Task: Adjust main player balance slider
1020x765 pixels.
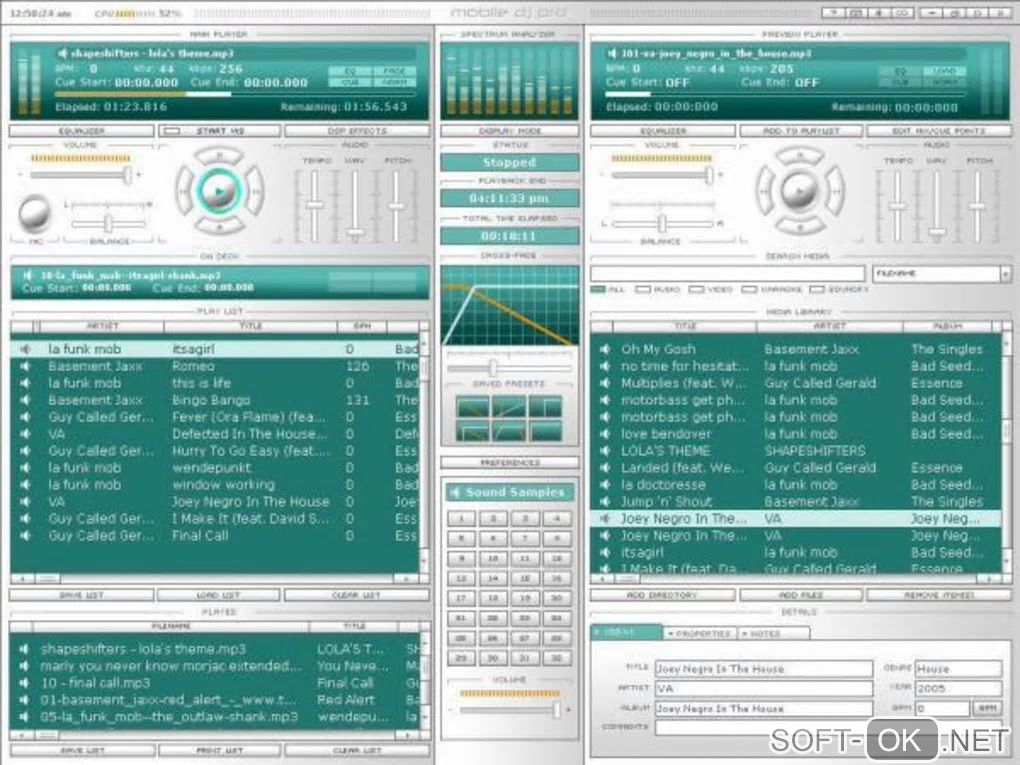Action: (108, 224)
